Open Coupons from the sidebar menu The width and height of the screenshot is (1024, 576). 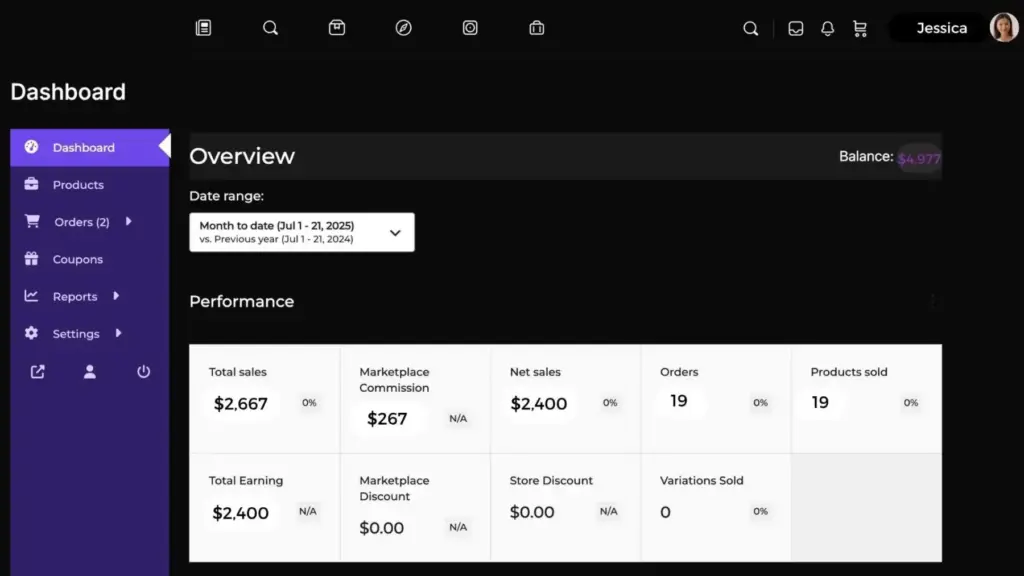77,259
